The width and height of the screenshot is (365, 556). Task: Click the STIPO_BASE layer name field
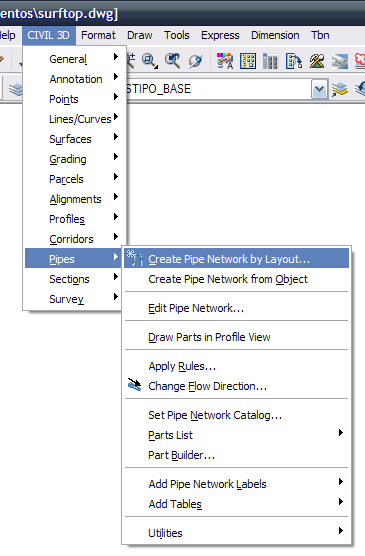tap(218, 89)
